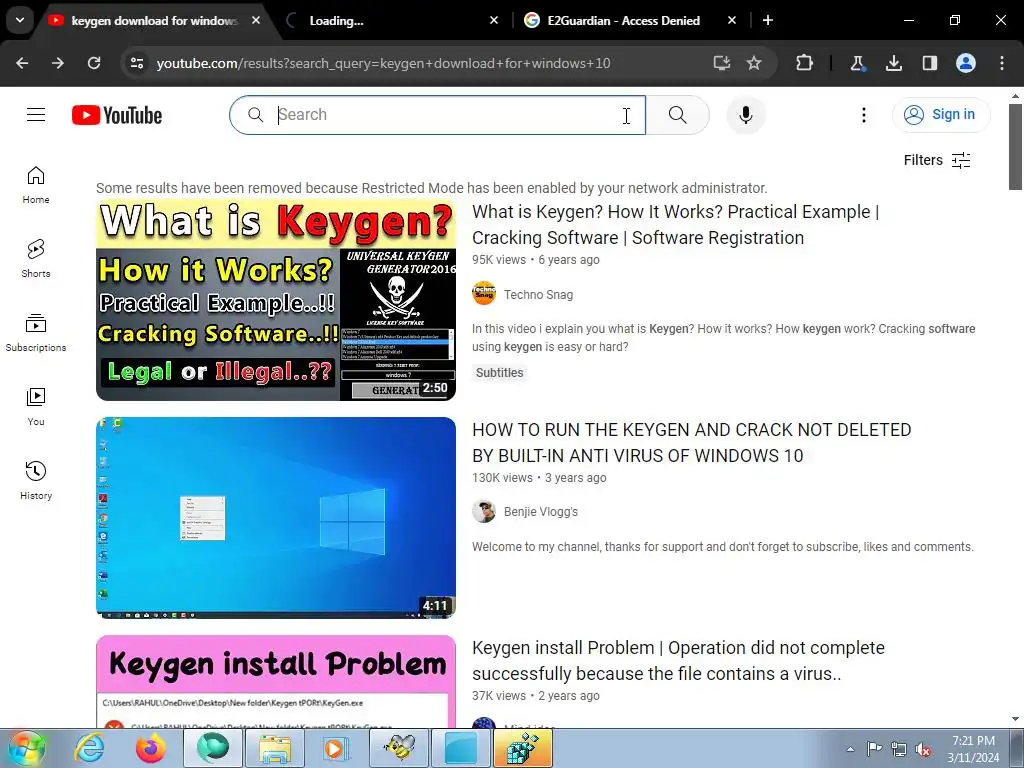The height and width of the screenshot is (768, 1024).
Task: Click the install app icon in the address bar
Action: pyautogui.click(x=721, y=63)
